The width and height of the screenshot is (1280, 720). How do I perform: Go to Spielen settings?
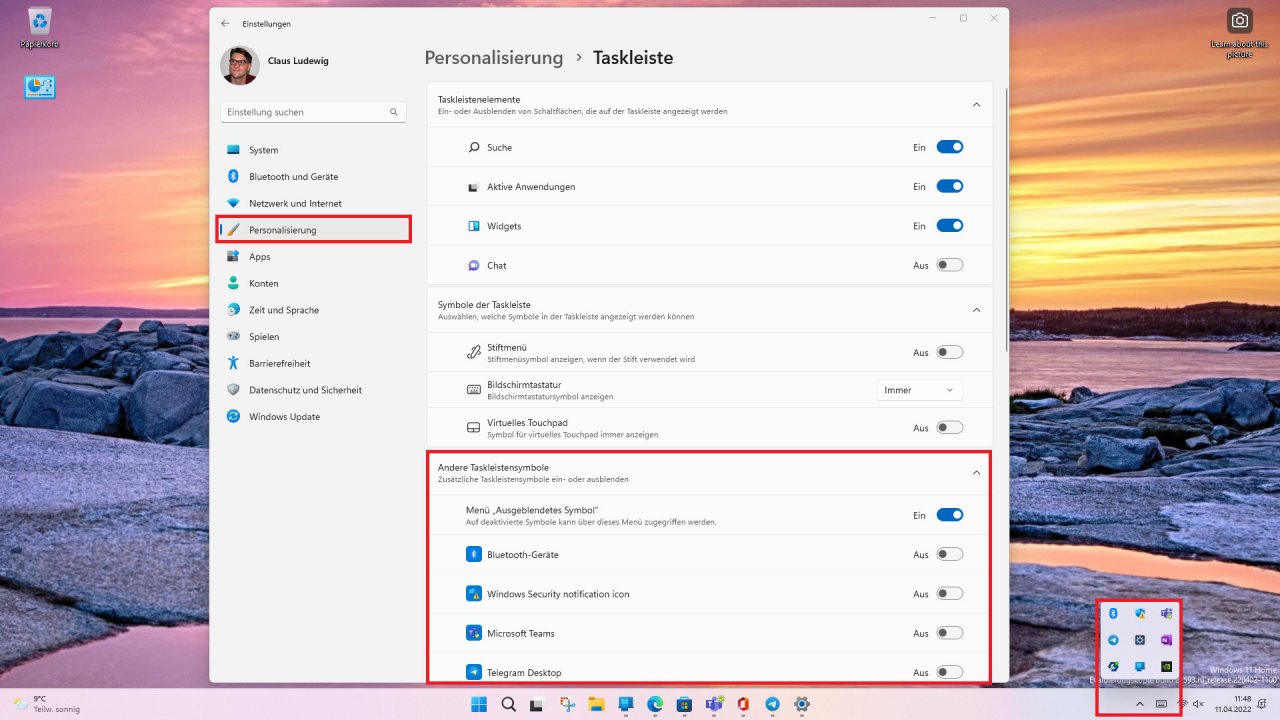click(x=314, y=337)
